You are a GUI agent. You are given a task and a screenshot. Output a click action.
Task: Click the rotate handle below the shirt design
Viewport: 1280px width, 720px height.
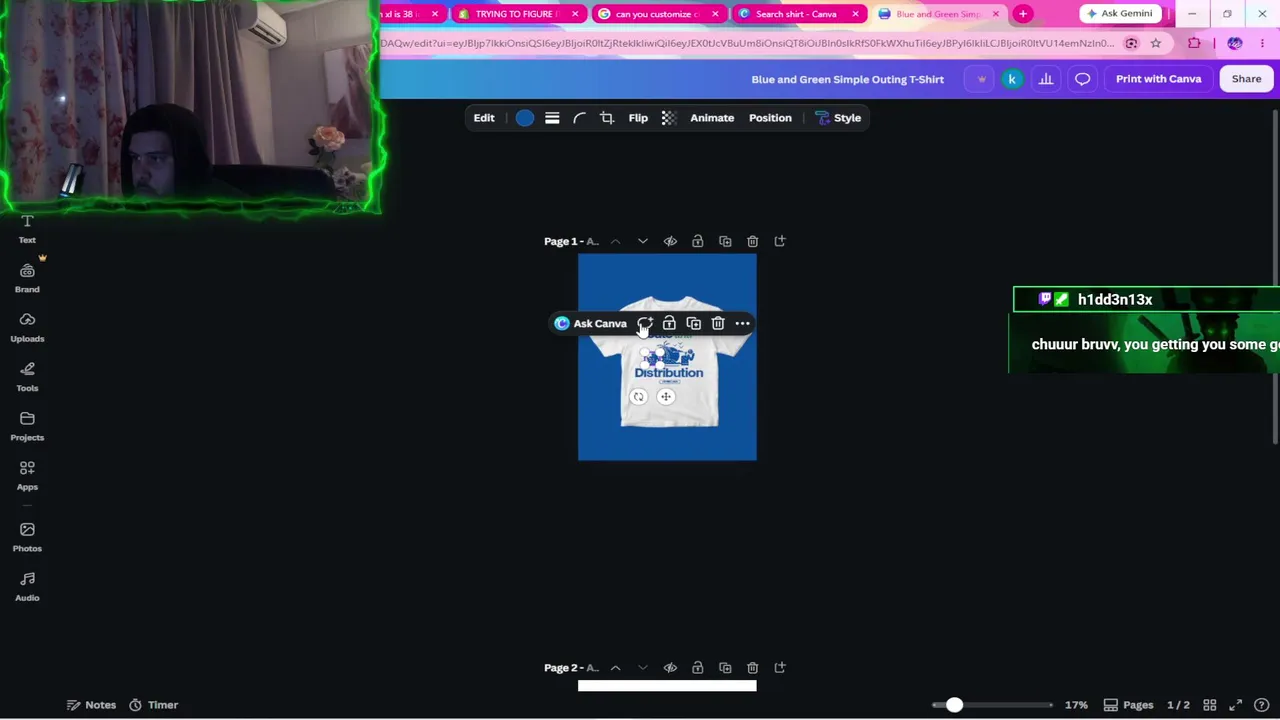pyautogui.click(x=639, y=397)
